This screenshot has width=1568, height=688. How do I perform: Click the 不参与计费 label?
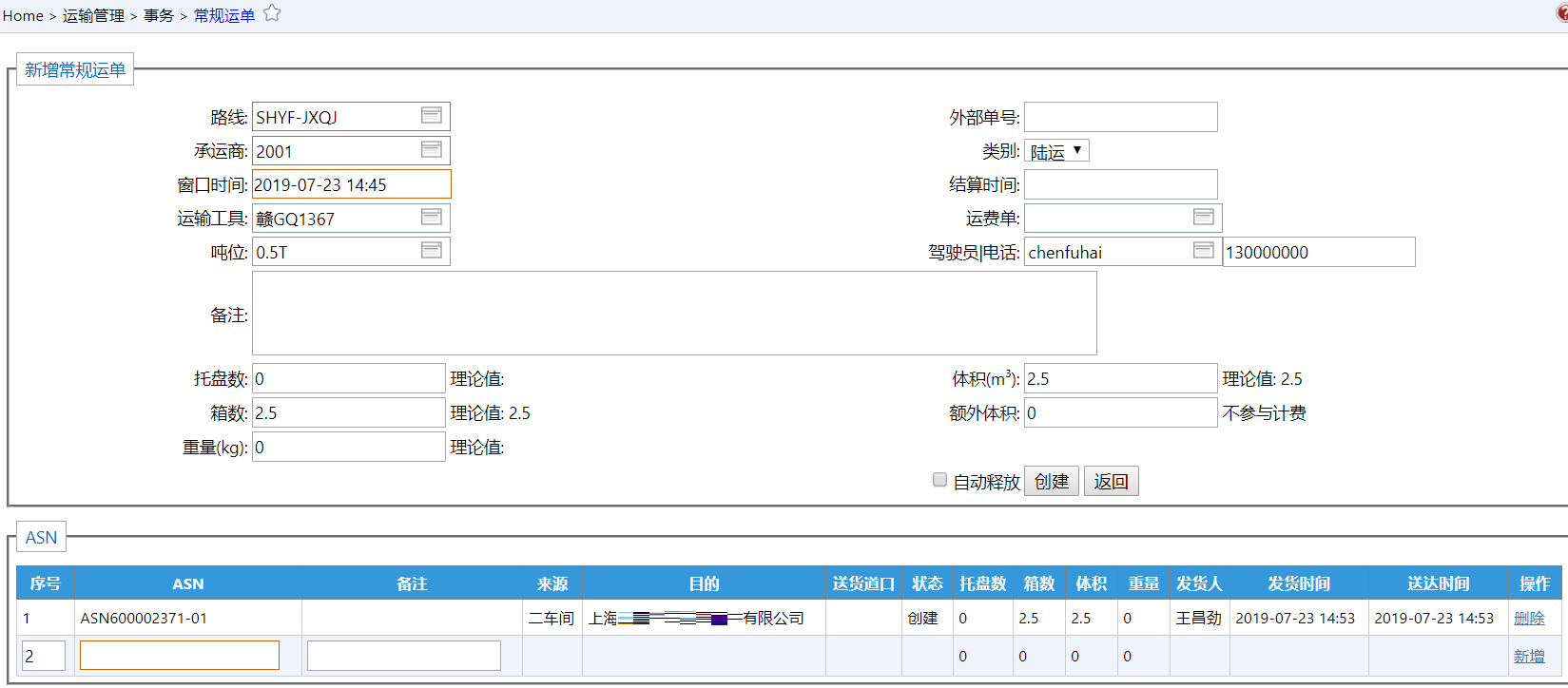(x=1265, y=412)
